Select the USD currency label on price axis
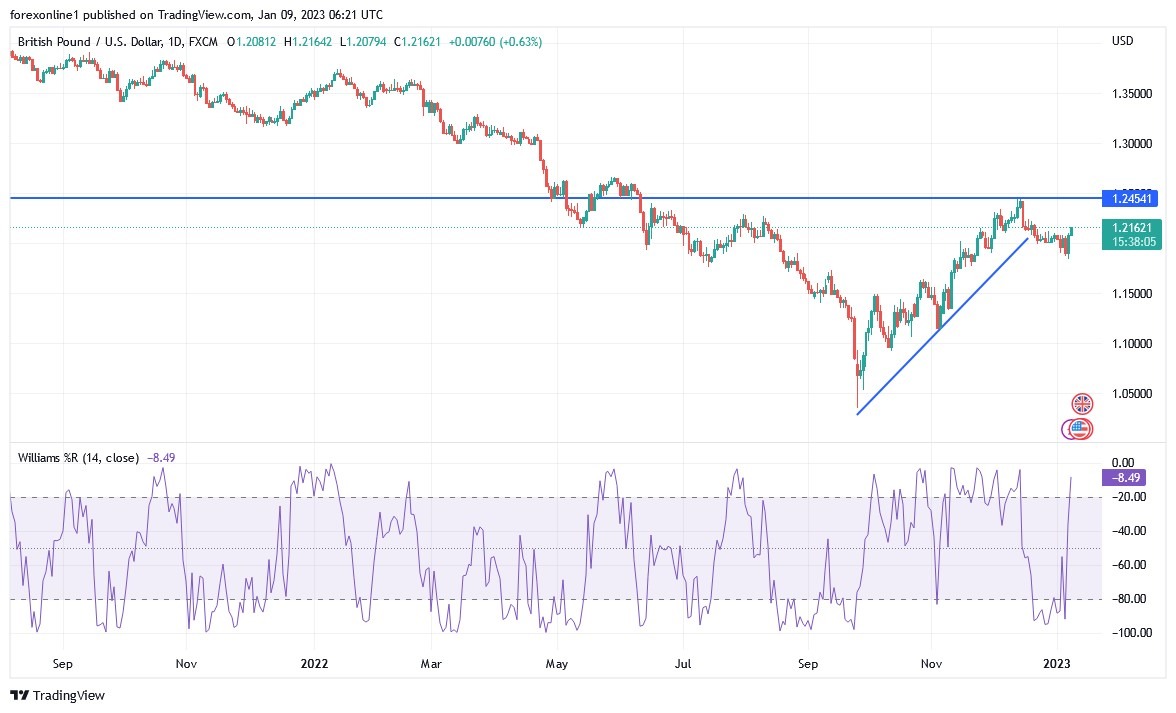 [1122, 41]
